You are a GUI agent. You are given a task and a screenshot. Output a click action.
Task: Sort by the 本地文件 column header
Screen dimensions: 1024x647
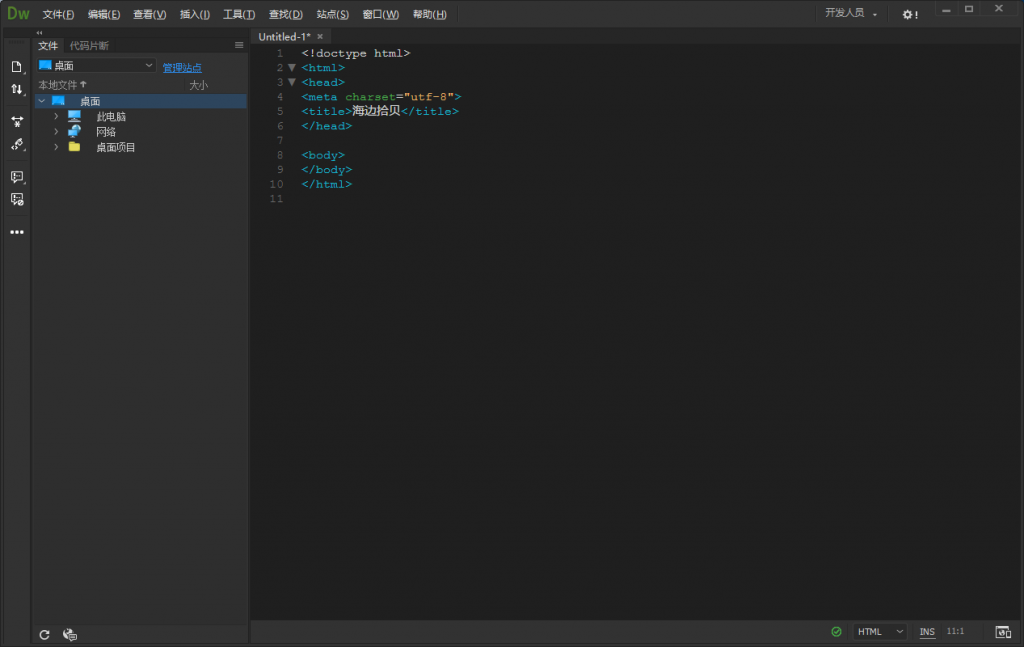tap(62, 85)
